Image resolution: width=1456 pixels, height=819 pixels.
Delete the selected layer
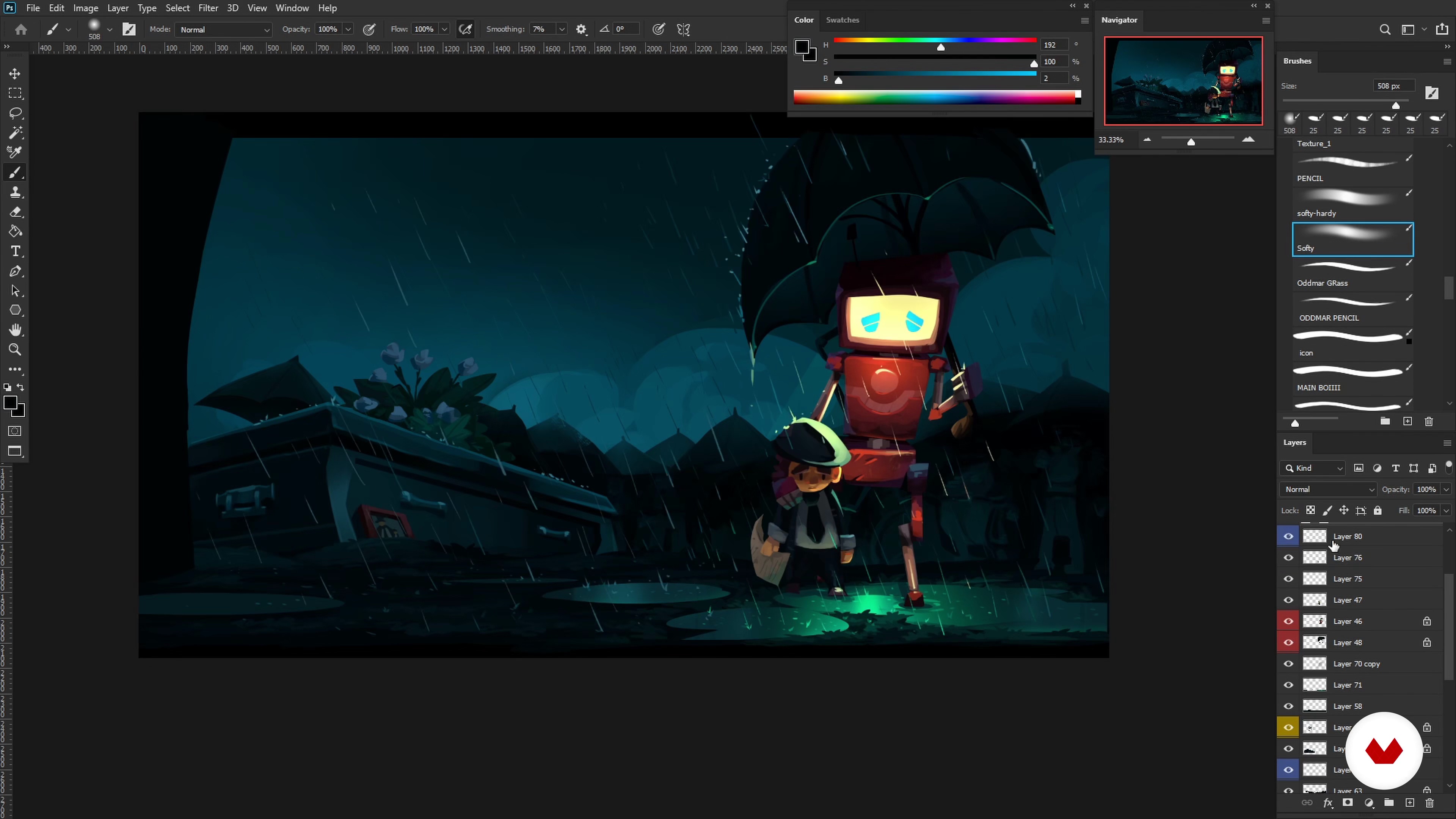tap(1429, 803)
